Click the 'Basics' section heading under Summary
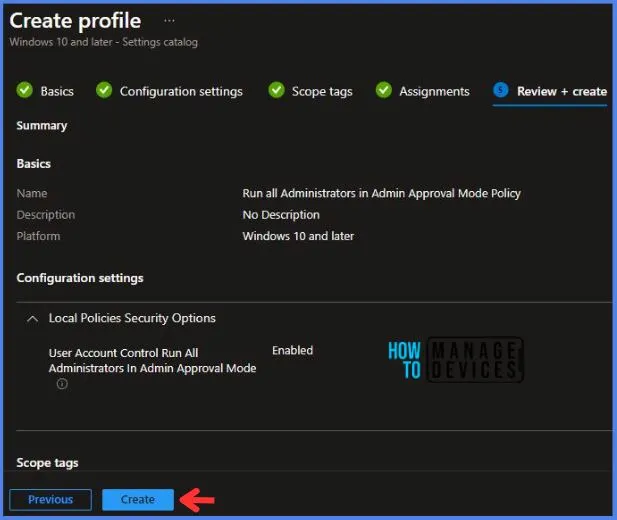 point(33,164)
